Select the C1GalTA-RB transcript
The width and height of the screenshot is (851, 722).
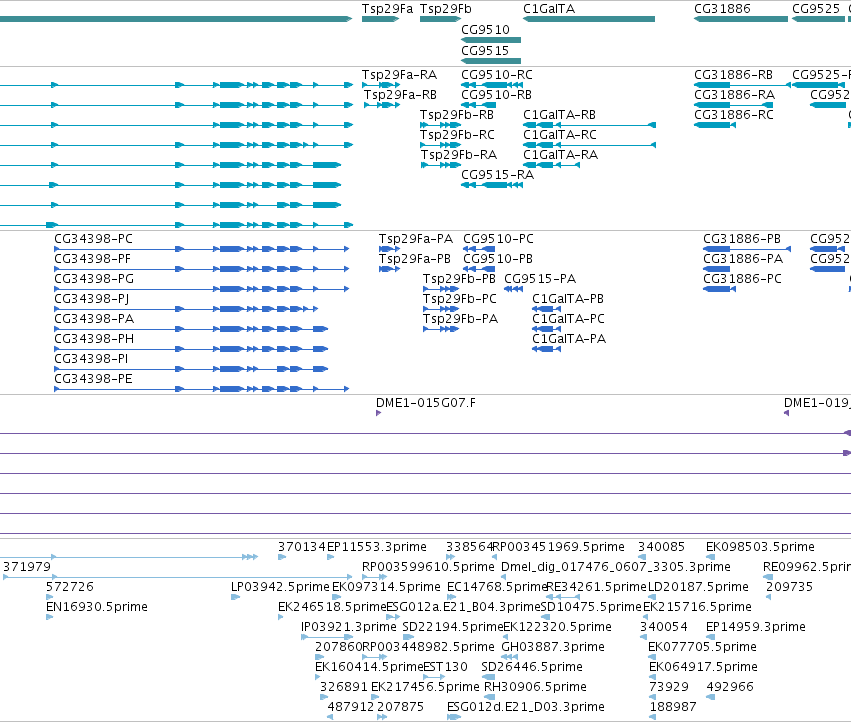589,125
